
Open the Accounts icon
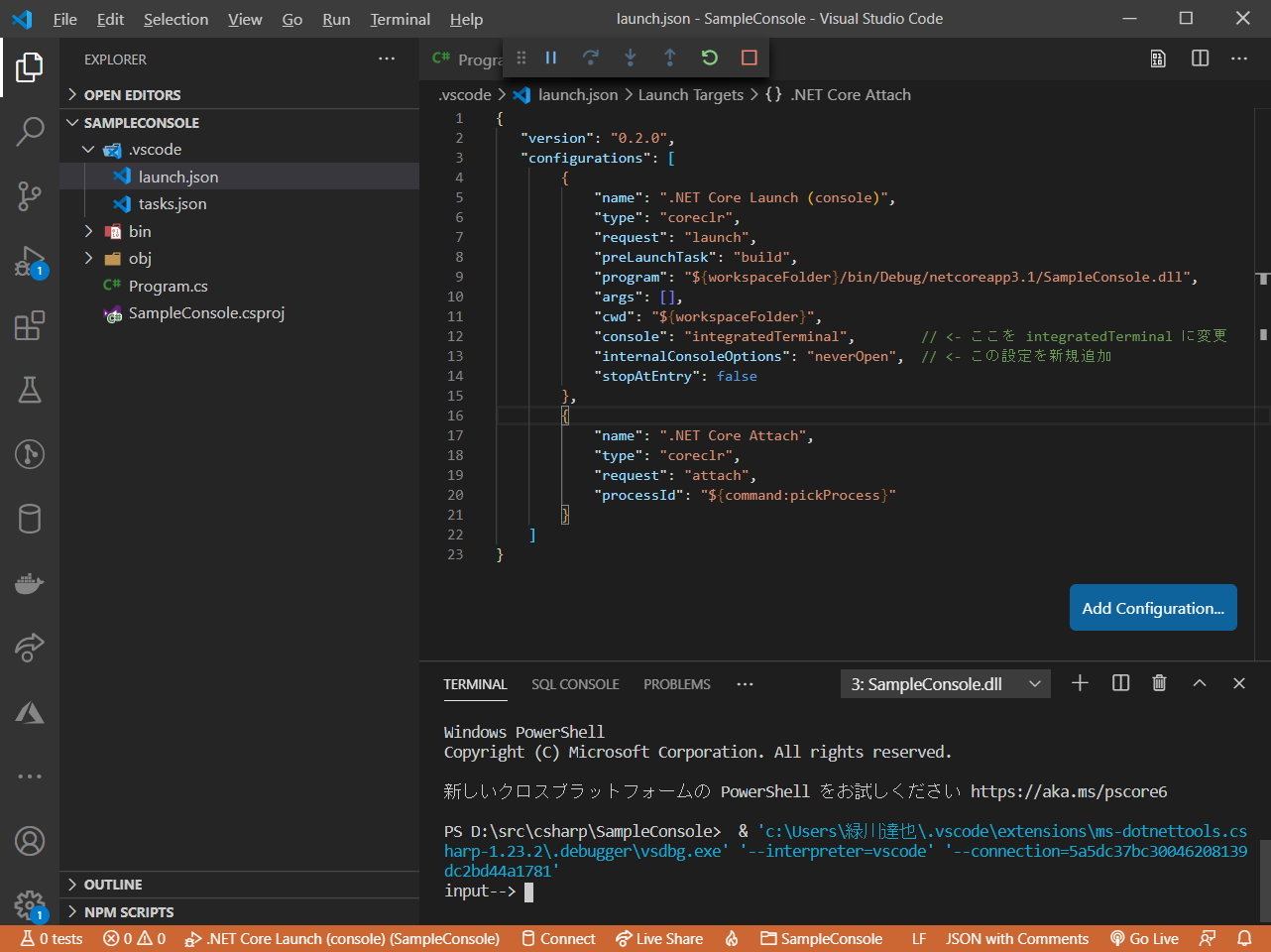pyautogui.click(x=30, y=841)
